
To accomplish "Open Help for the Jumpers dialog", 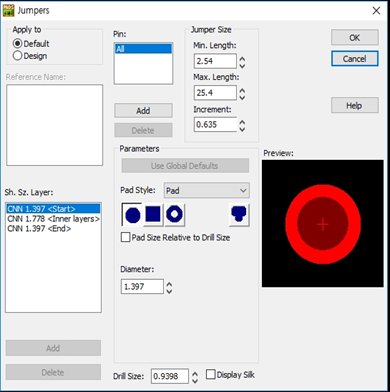I will (x=355, y=106).
